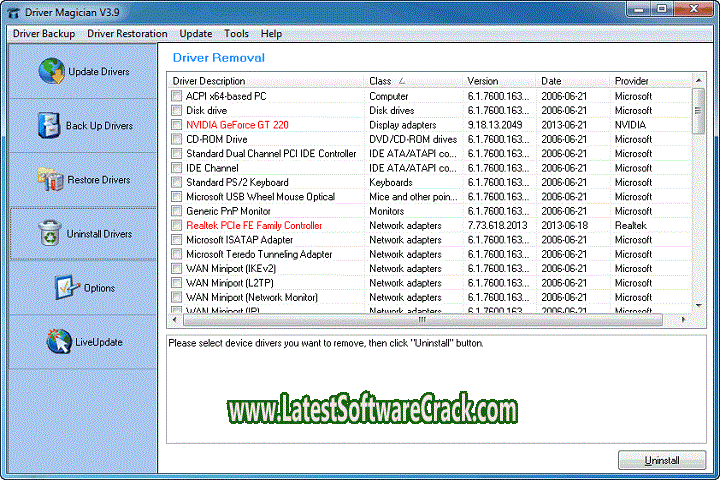Open the Driver Backup menu
Viewport: 720px width, 480px height.
(x=43, y=33)
